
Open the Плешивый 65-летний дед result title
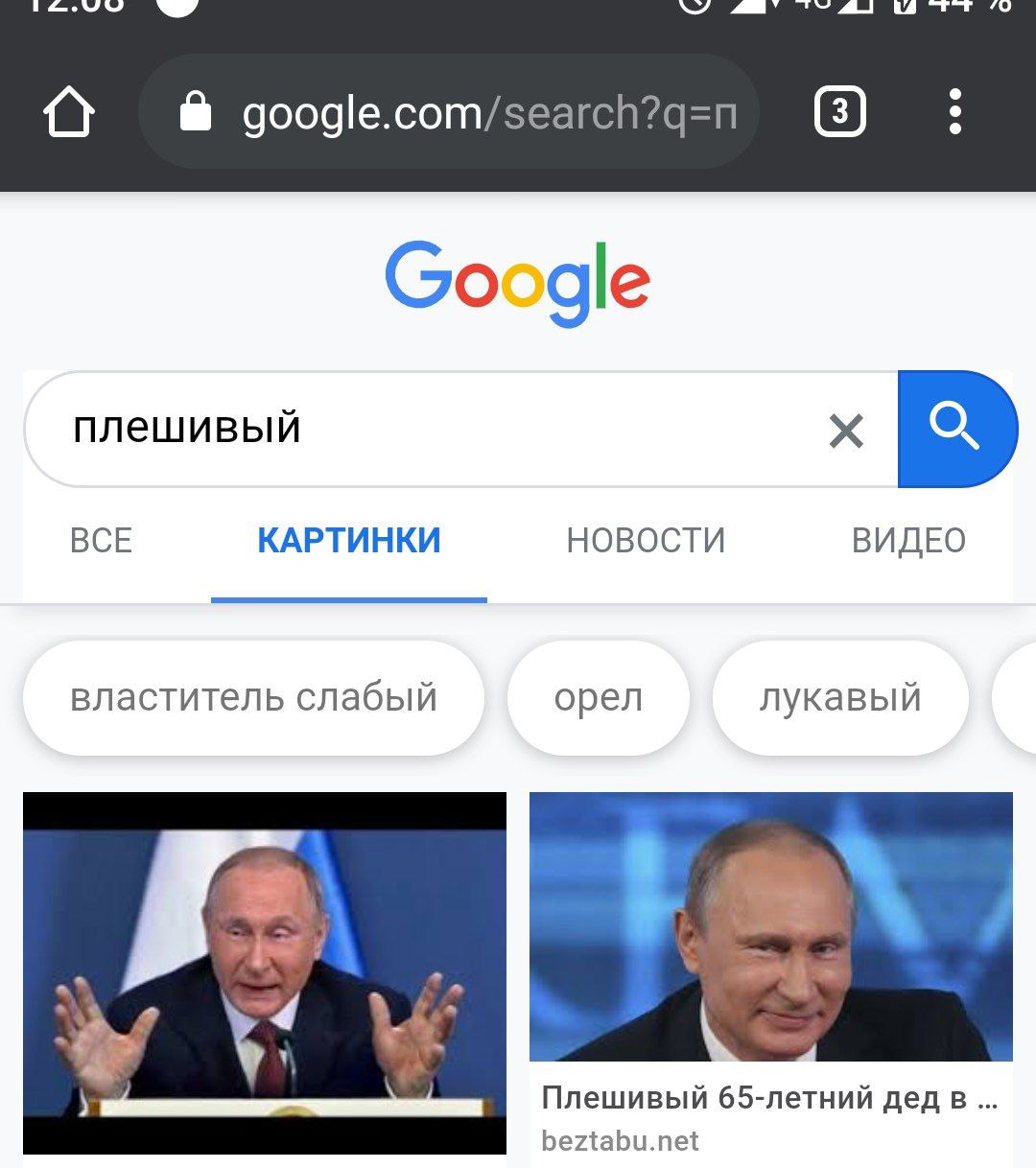(769, 1097)
